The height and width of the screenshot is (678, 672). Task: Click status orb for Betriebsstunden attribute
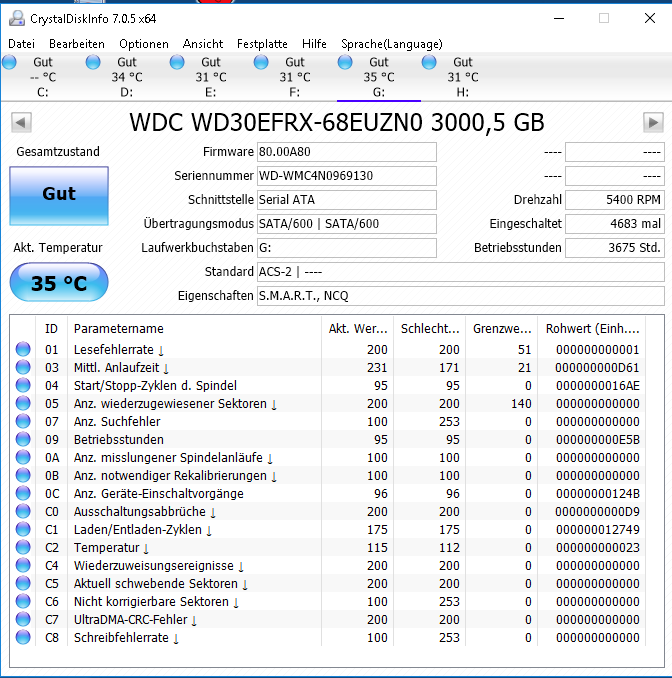pos(23,440)
